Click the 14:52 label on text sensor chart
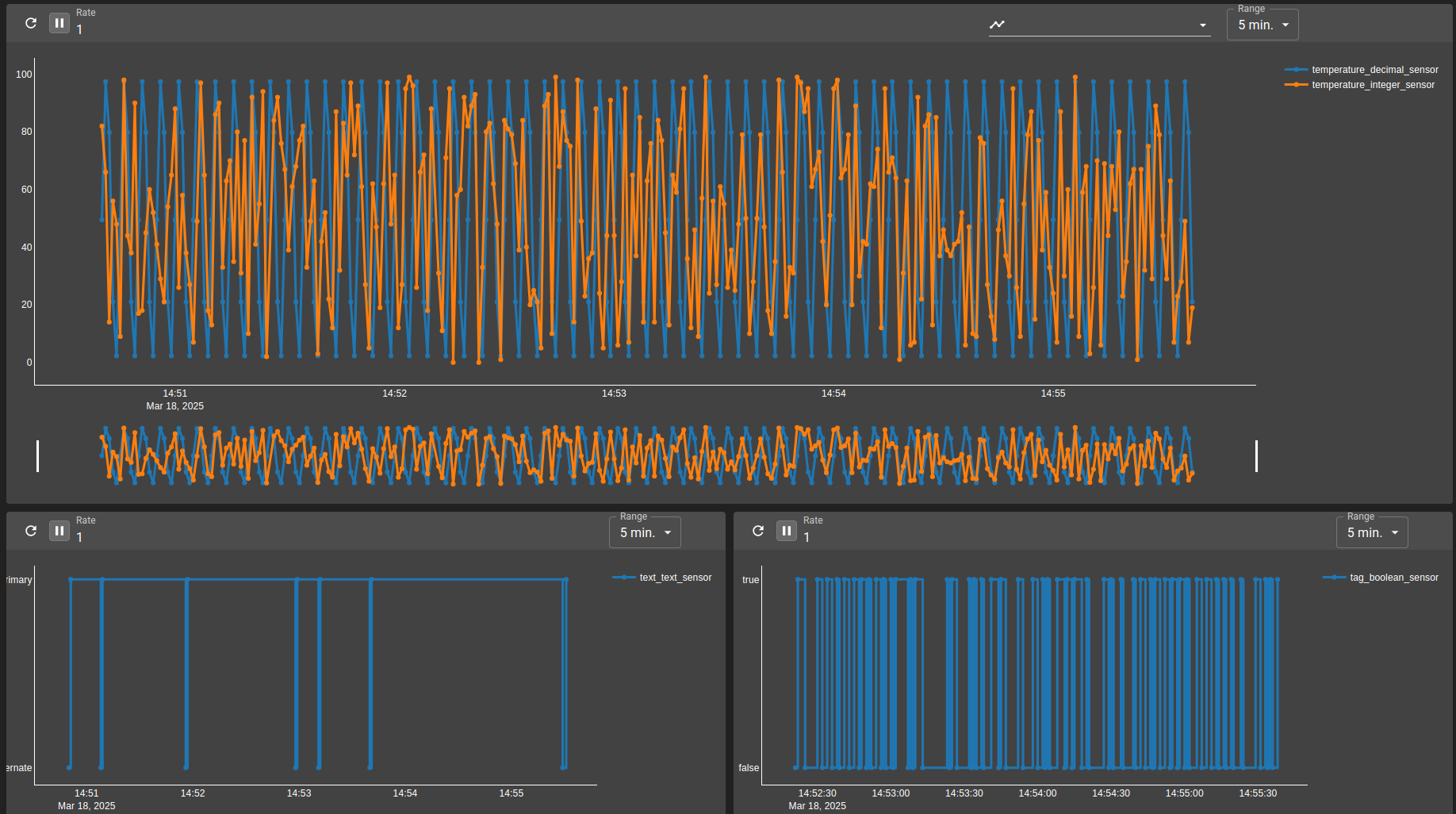This screenshot has height=814, width=1456. [x=193, y=793]
